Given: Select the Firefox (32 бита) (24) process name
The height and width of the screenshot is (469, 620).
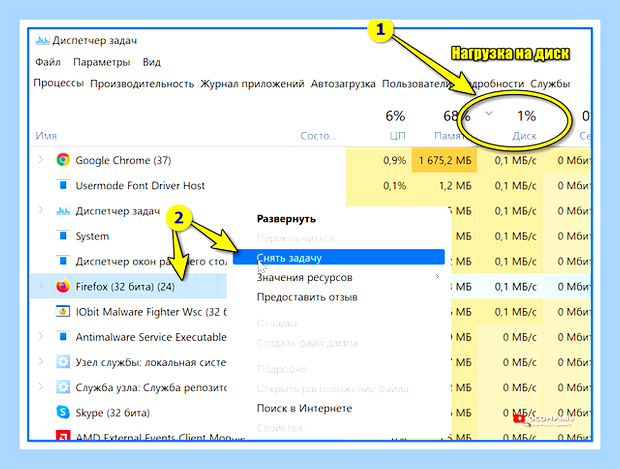Looking at the screenshot, I should pyautogui.click(x=125, y=286).
